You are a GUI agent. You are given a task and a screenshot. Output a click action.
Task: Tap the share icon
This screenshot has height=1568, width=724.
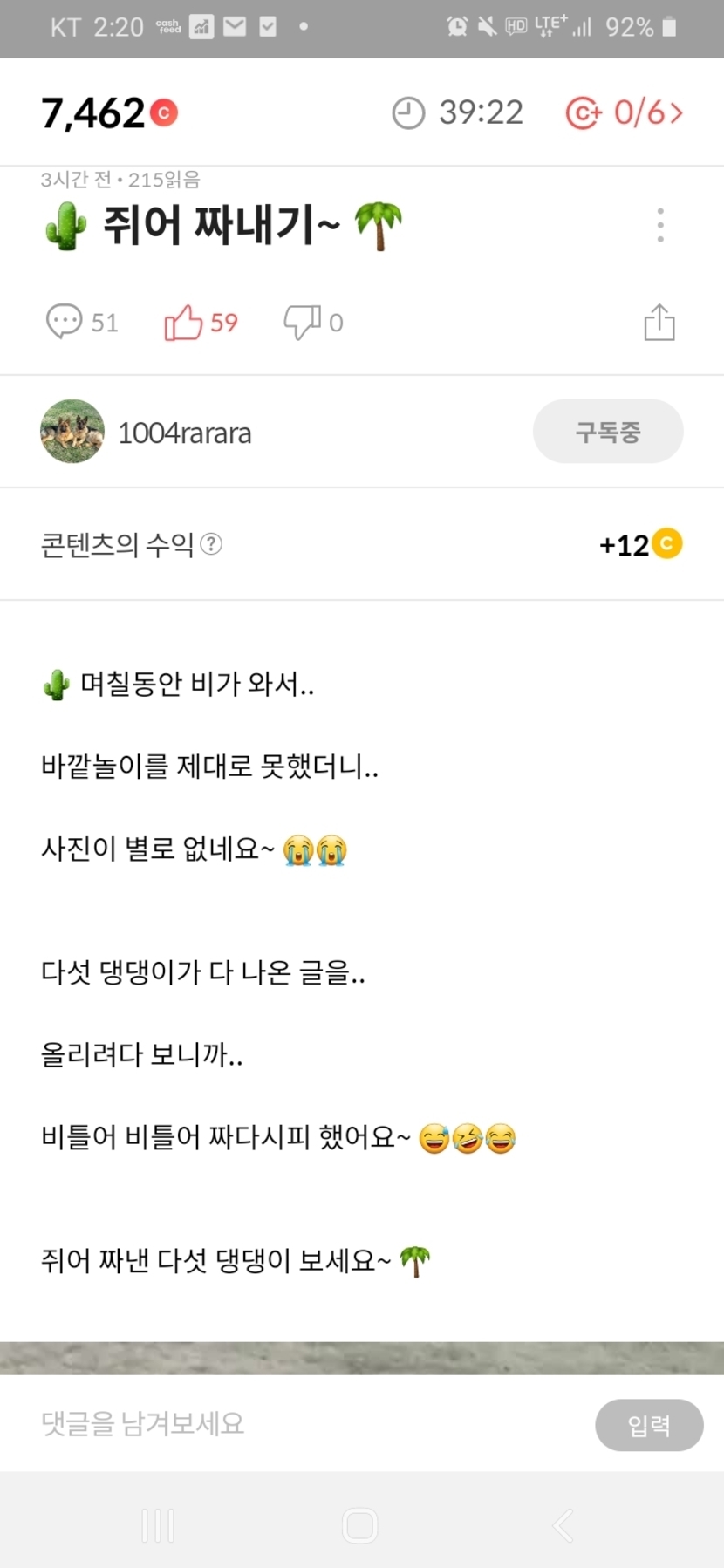659,323
